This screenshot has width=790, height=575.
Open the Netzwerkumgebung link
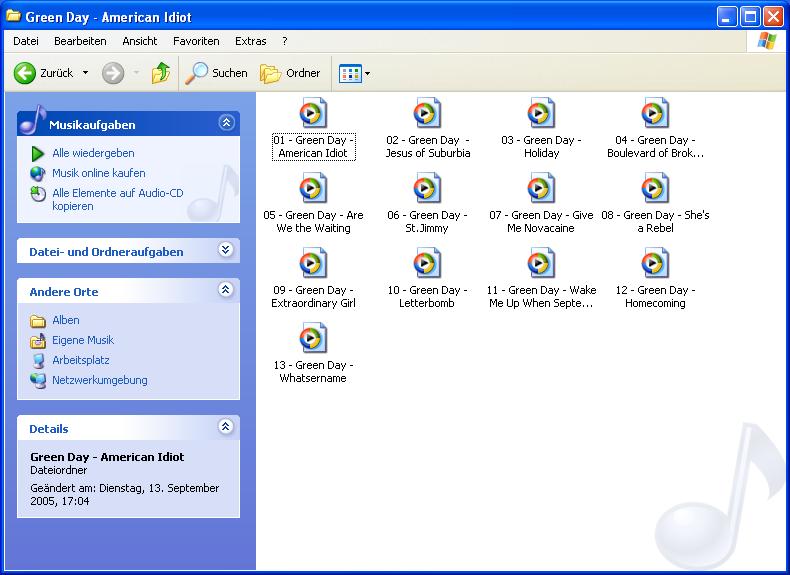pyautogui.click(x=100, y=380)
